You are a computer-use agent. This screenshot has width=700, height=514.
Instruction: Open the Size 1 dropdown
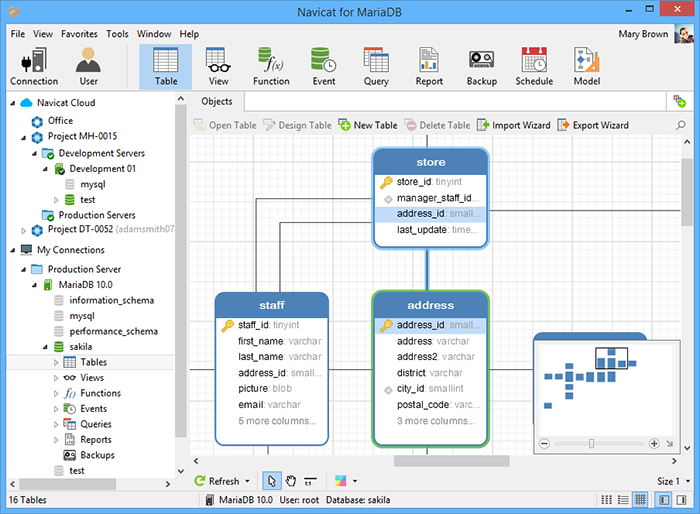point(673,481)
